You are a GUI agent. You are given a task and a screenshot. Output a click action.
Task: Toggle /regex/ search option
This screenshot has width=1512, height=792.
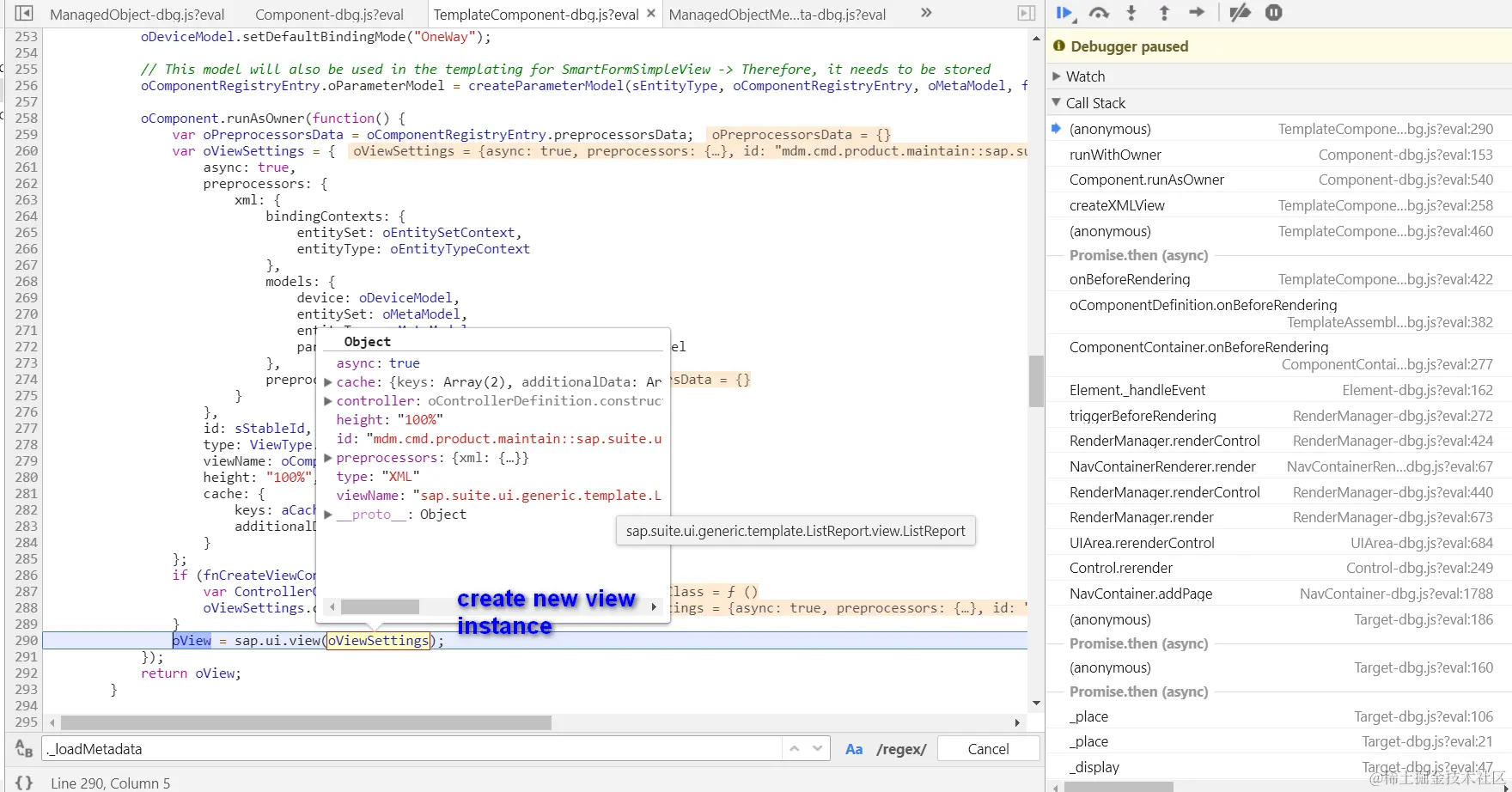pyautogui.click(x=901, y=749)
